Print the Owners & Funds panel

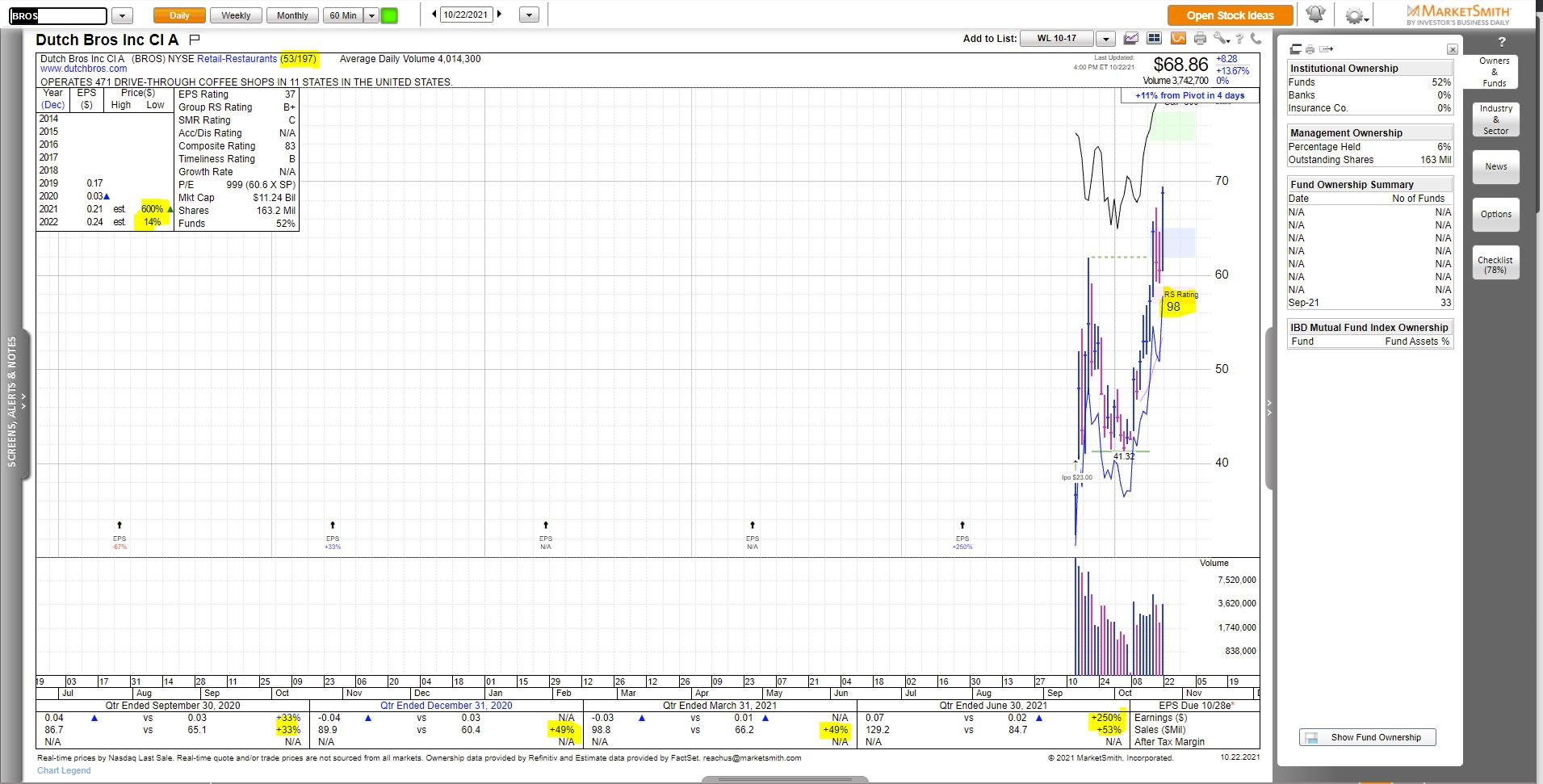click(x=1310, y=49)
